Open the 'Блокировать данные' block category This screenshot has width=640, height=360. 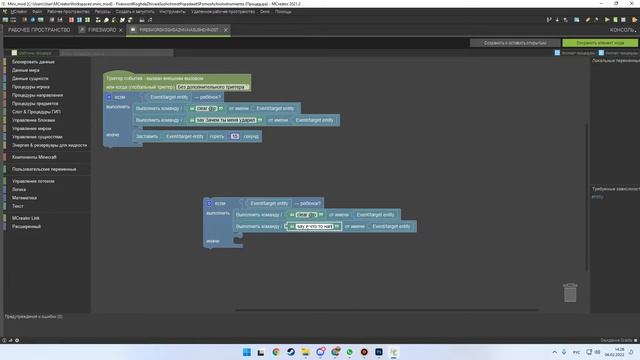pos(33,62)
